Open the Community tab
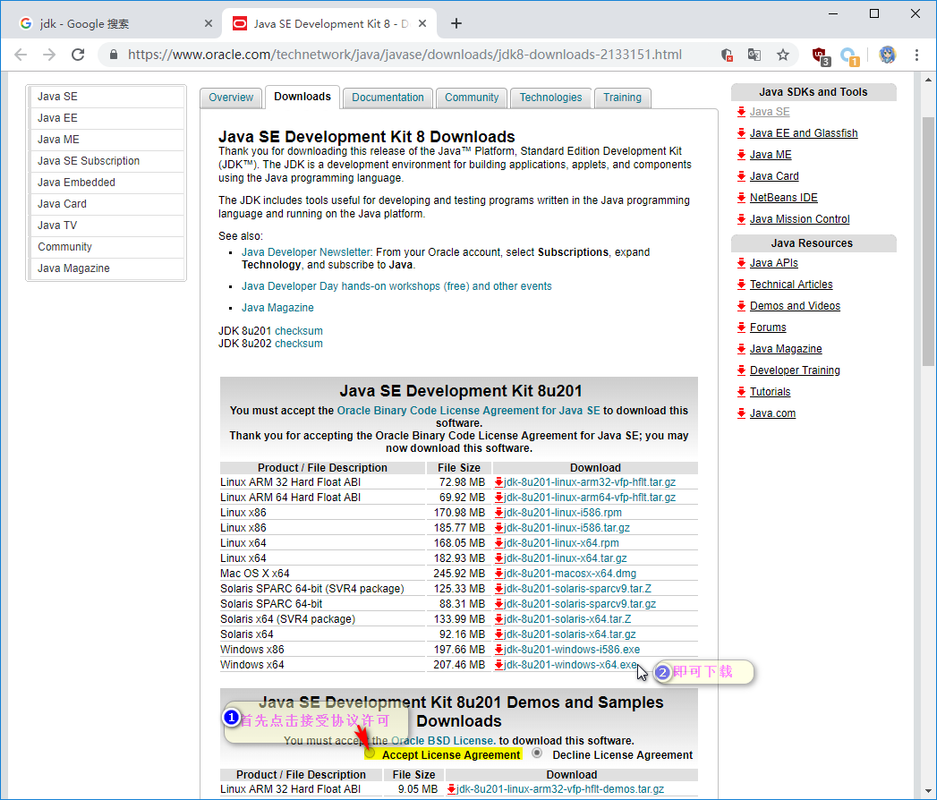This screenshot has width=937, height=800. point(471,97)
